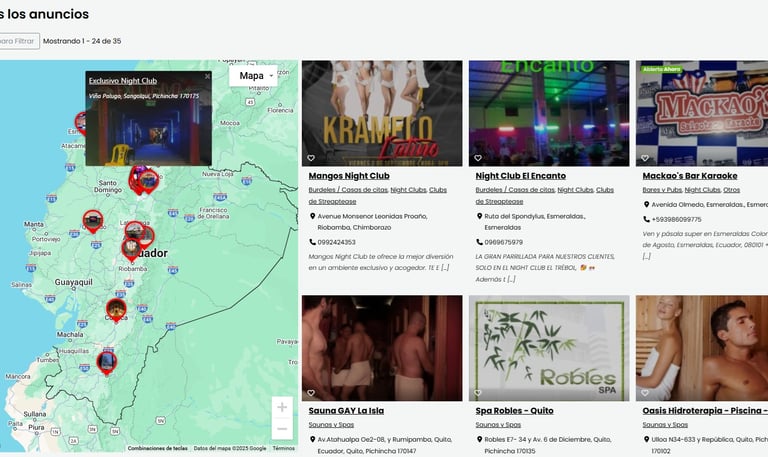This screenshot has height=457, width=768.
Task: Click Mangos address Avenue Monsenor Leonidas Proaño
Action: [x=372, y=222]
